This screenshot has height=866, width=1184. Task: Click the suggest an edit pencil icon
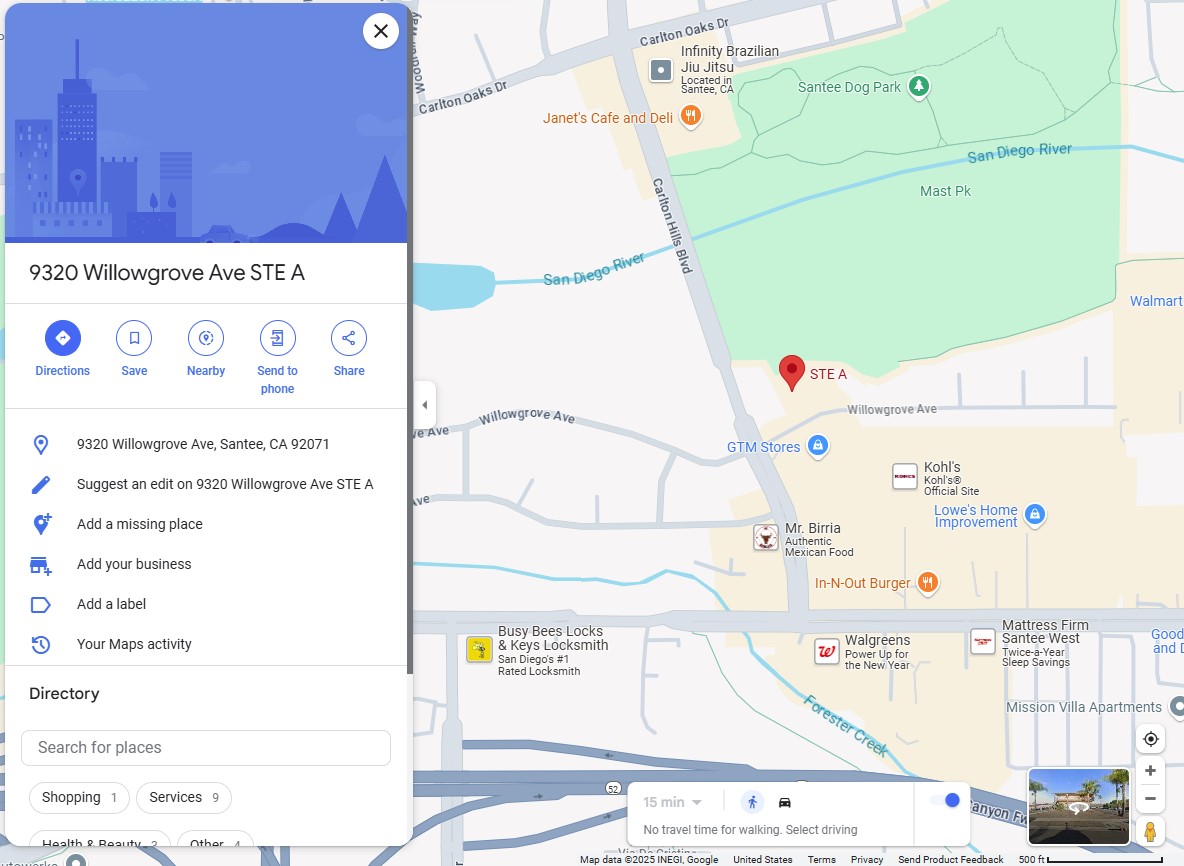pos(41,485)
